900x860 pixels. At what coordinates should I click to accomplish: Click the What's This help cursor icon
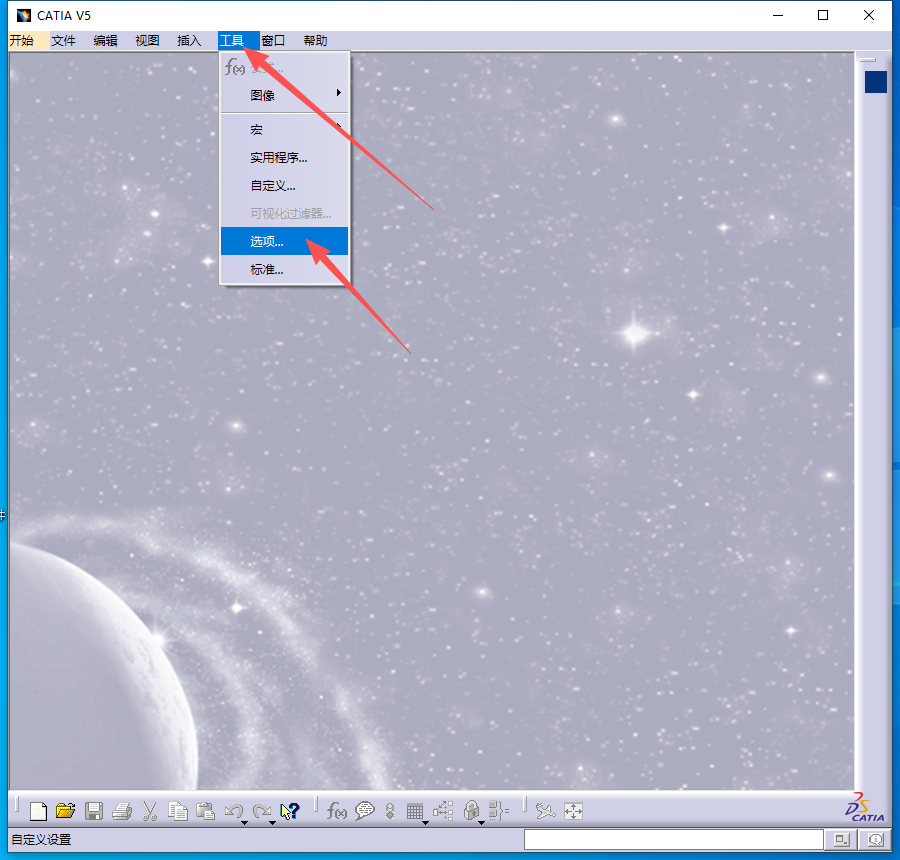(x=290, y=811)
